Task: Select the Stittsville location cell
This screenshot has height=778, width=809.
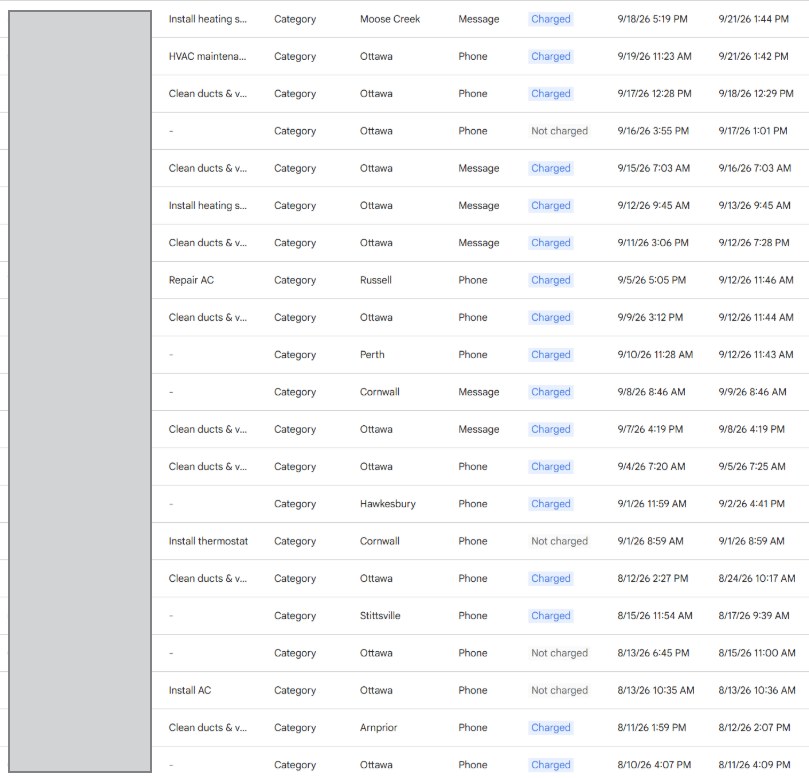Action: 380,615
